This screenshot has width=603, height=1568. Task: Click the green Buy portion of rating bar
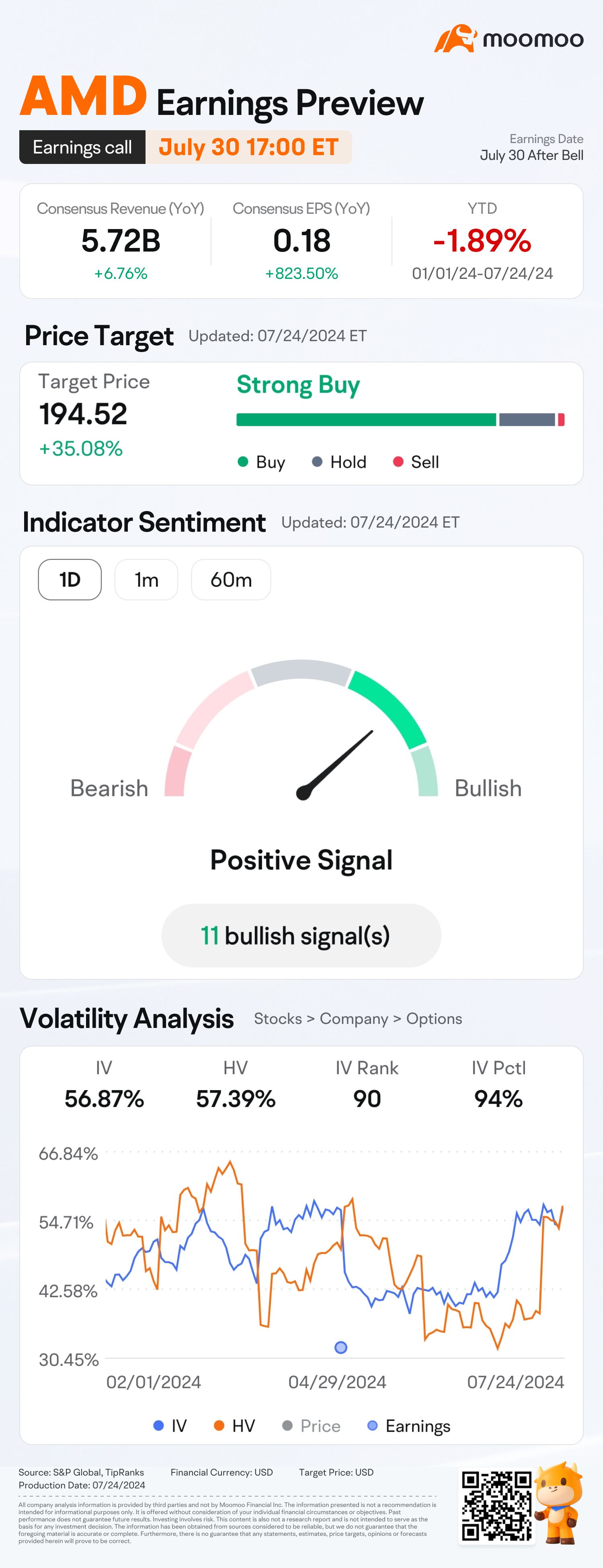(366, 420)
